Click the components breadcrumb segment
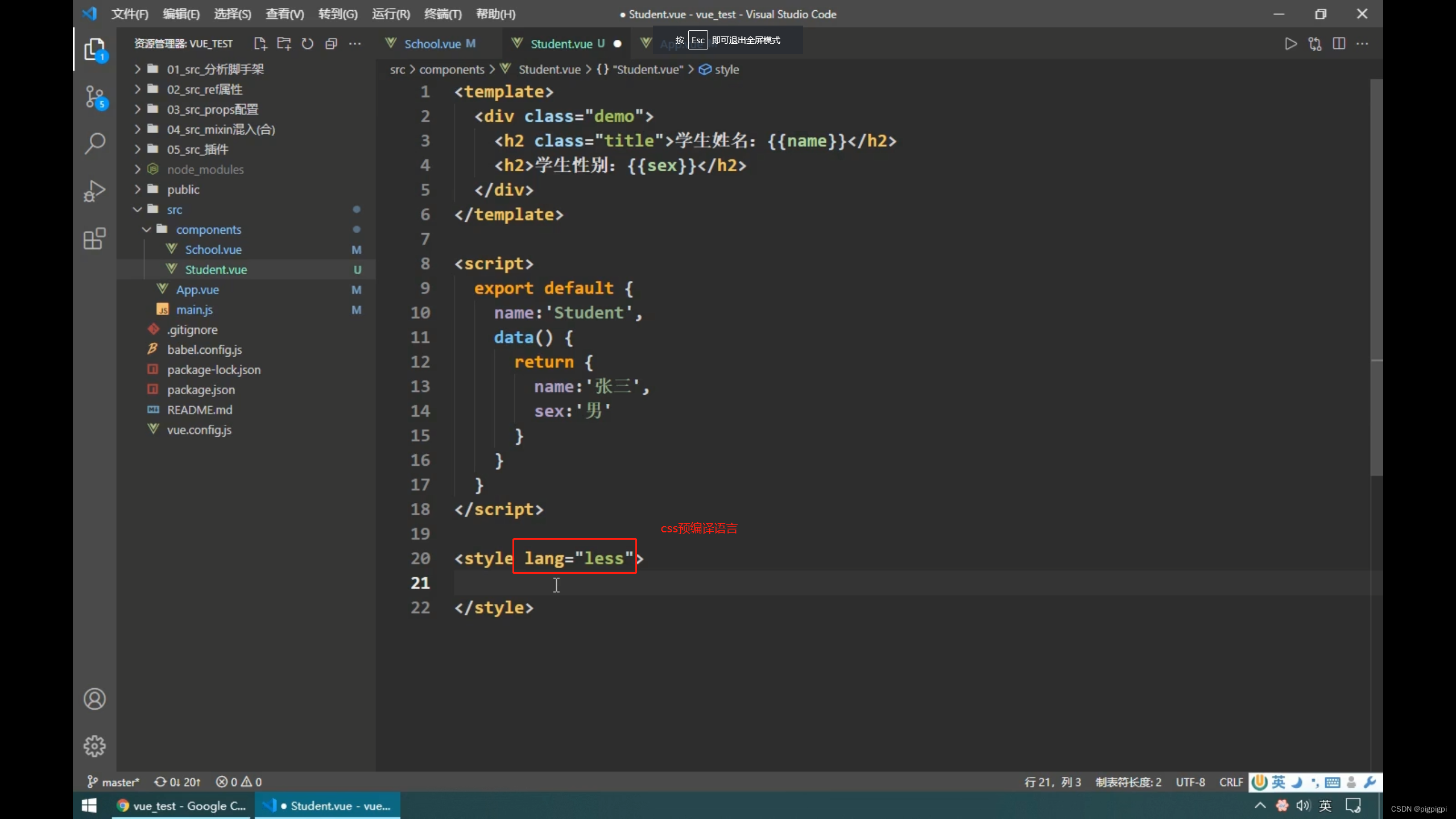 (x=452, y=69)
